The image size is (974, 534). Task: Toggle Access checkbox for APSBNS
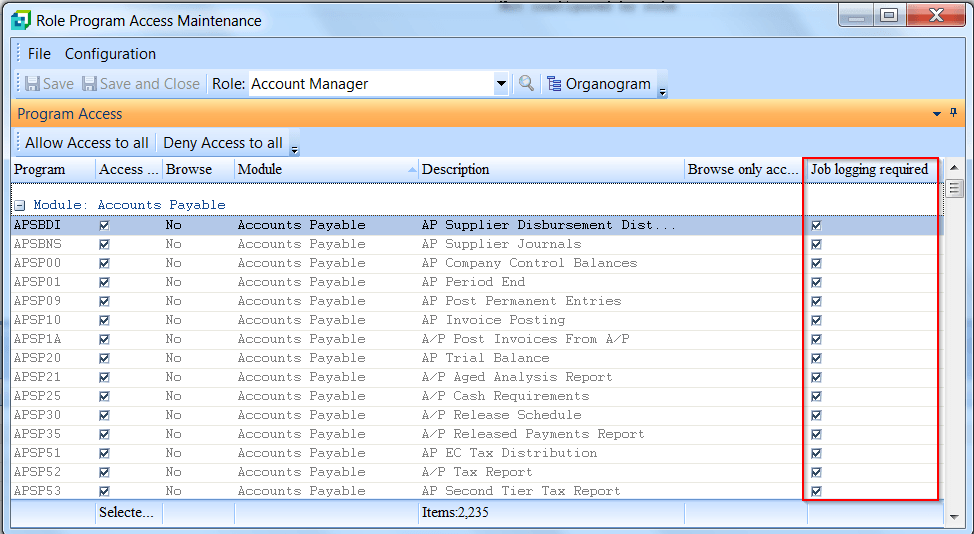pyautogui.click(x=104, y=245)
